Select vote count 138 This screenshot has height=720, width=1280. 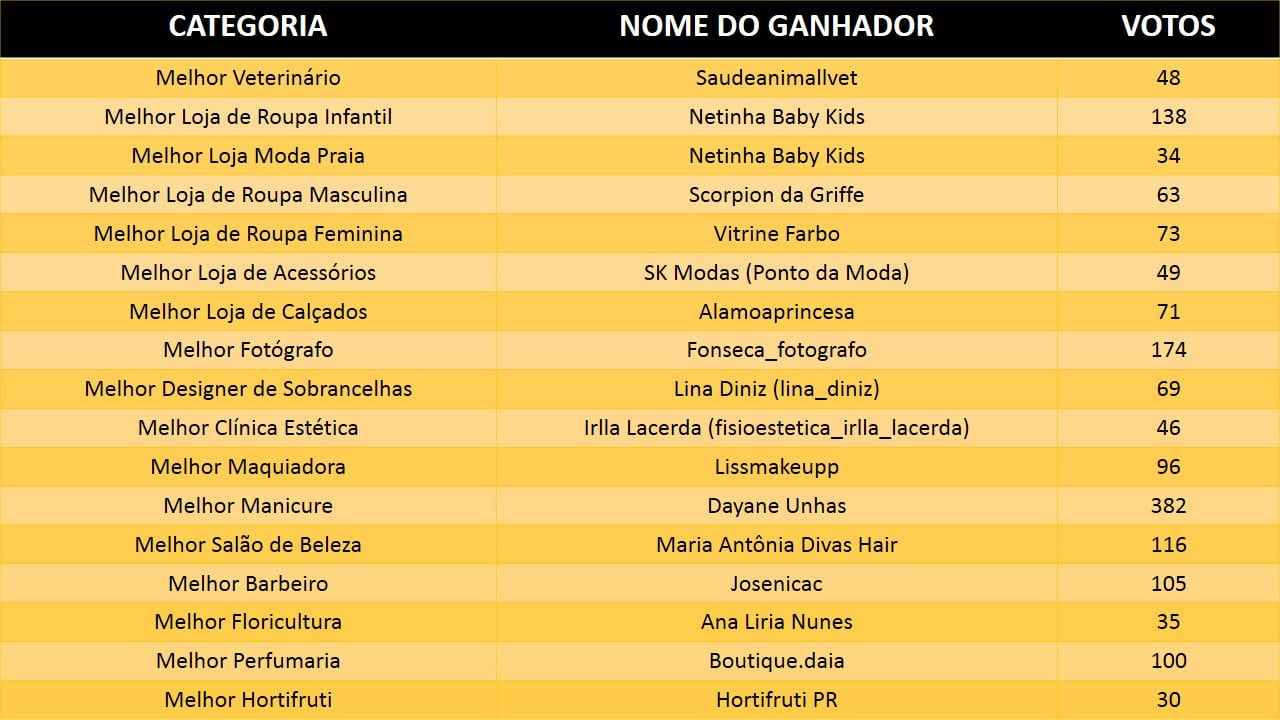click(x=1168, y=117)
